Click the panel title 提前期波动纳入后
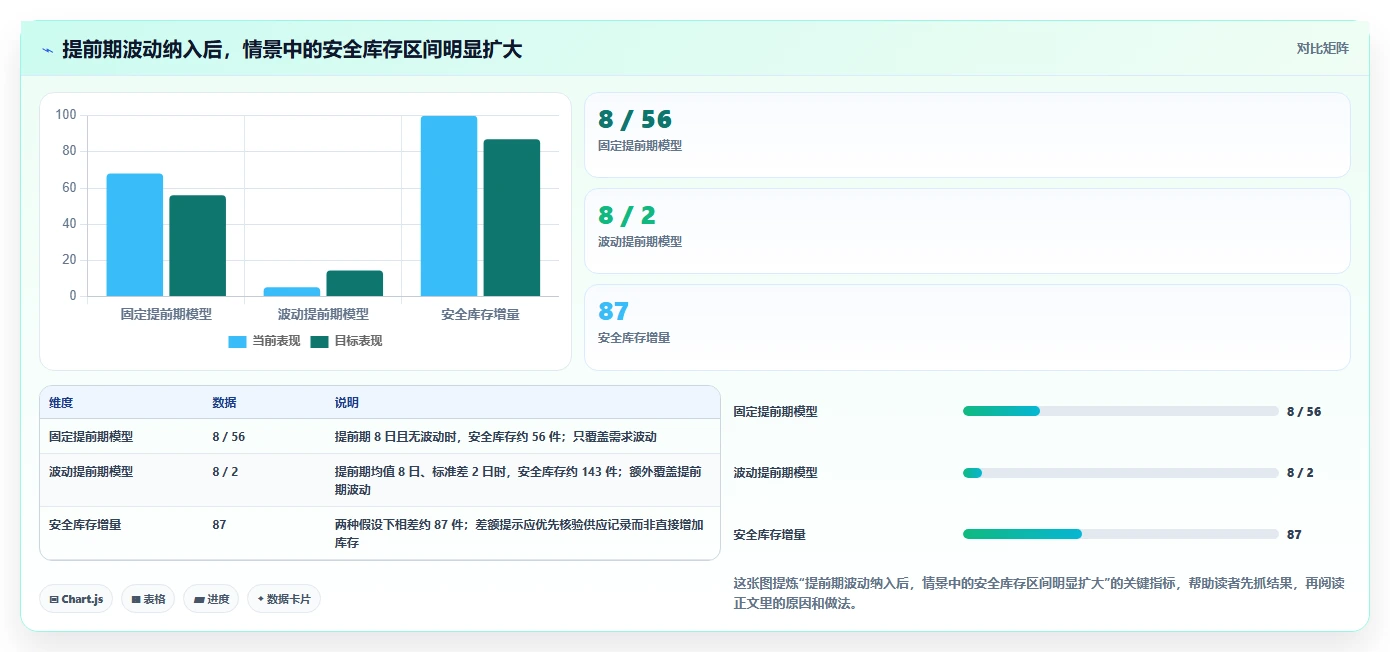Screen dimensions: 1390x652 point(292,49)
